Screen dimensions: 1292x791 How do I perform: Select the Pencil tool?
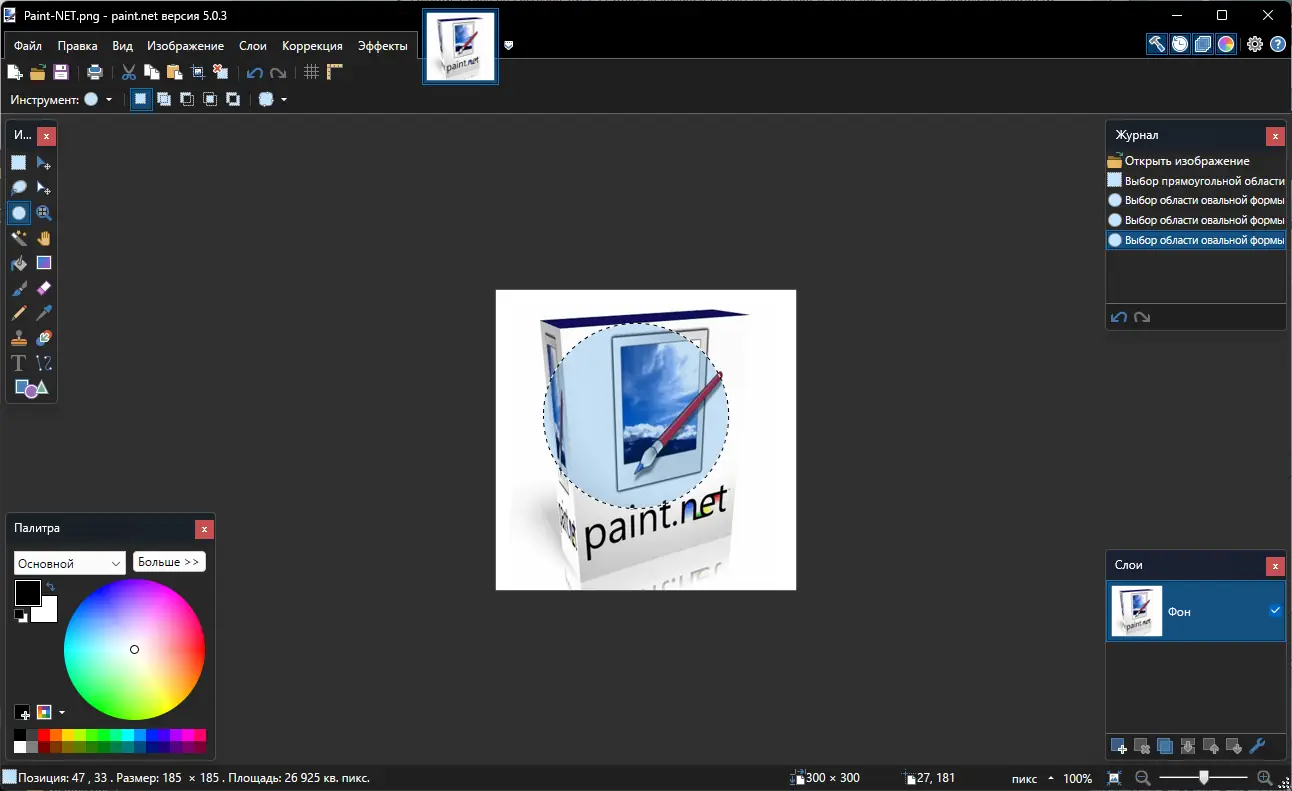pyautogui.click(x=19, y=313)
